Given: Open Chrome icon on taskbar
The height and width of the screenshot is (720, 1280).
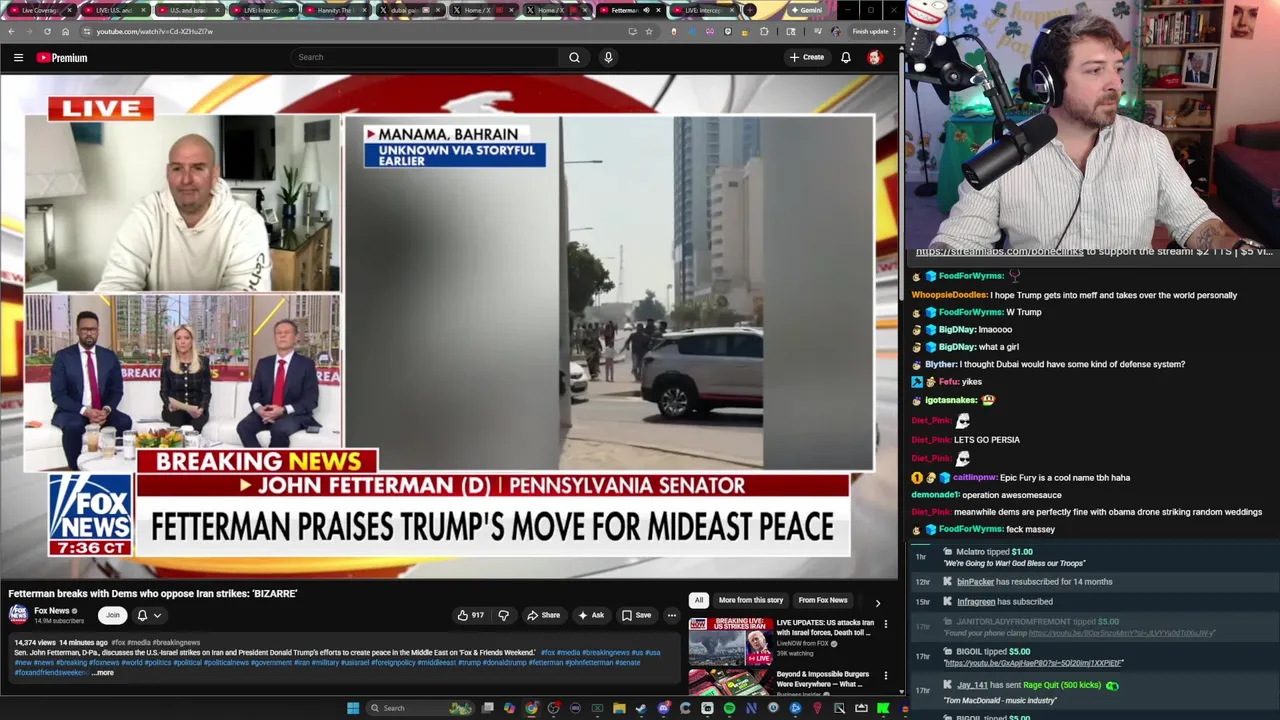Looking at the screenshot, I should (x=531, y=708).
